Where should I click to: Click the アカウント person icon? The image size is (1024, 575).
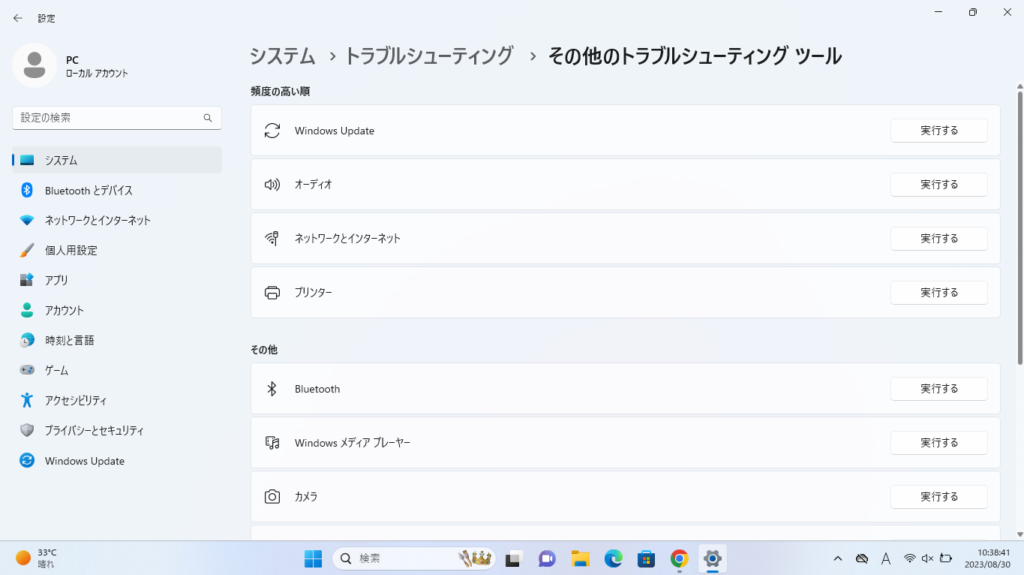(x=27, y=310)
